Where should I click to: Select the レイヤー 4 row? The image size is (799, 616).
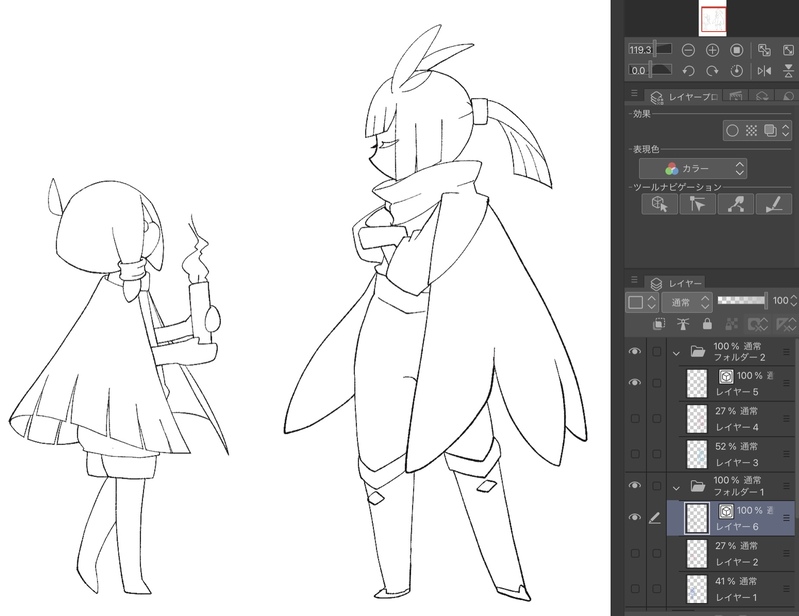[732, 418]
